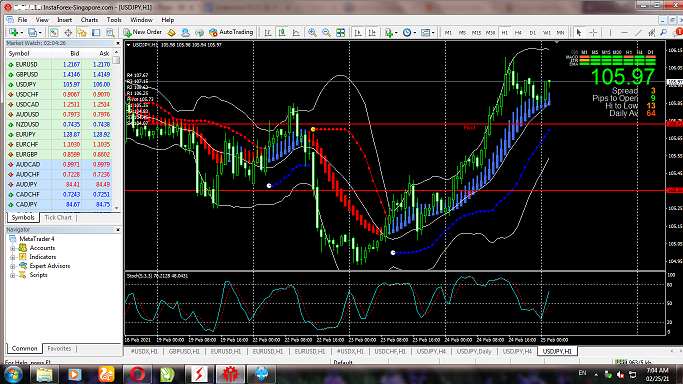Screen dimensions: 683x384
Task: Open the New Chart toolbar icon
Action: (14, 33)
